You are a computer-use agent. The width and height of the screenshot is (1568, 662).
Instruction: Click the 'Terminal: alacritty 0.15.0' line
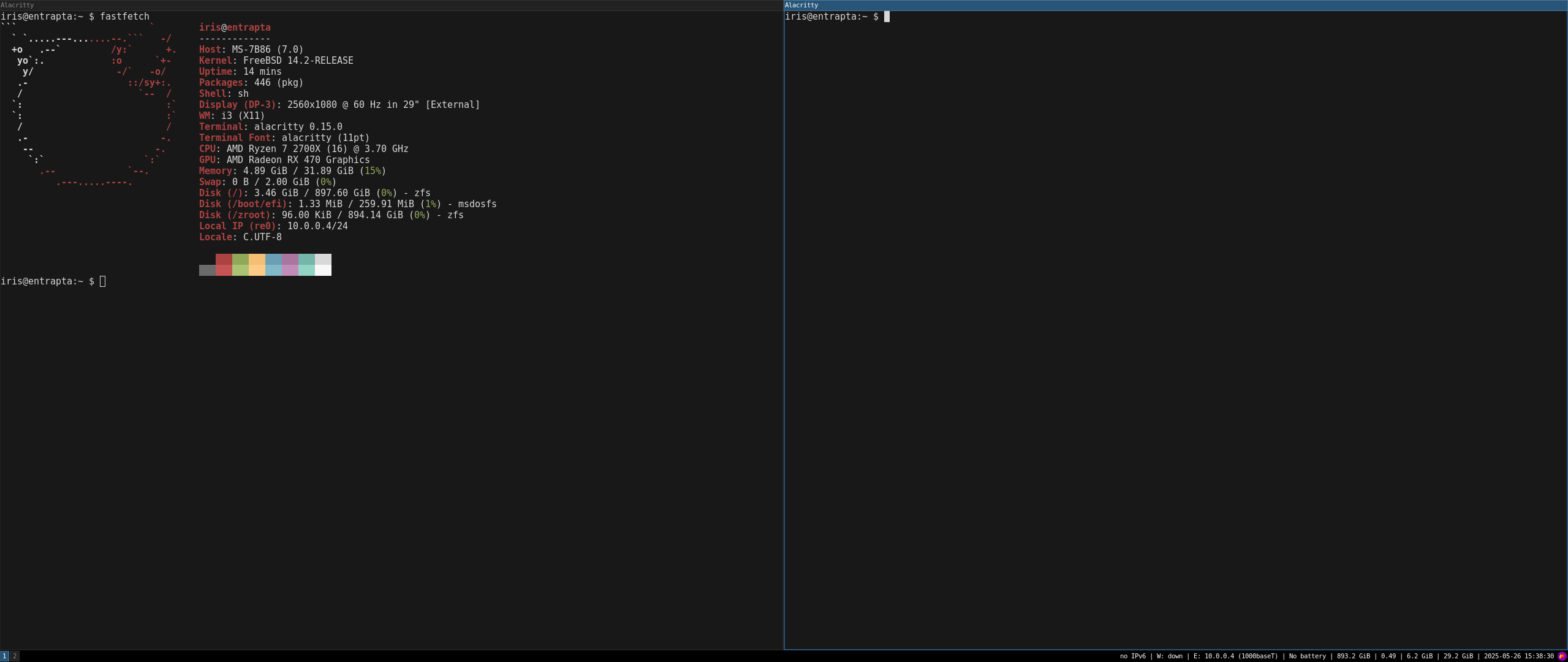click(x=271, y=127)
